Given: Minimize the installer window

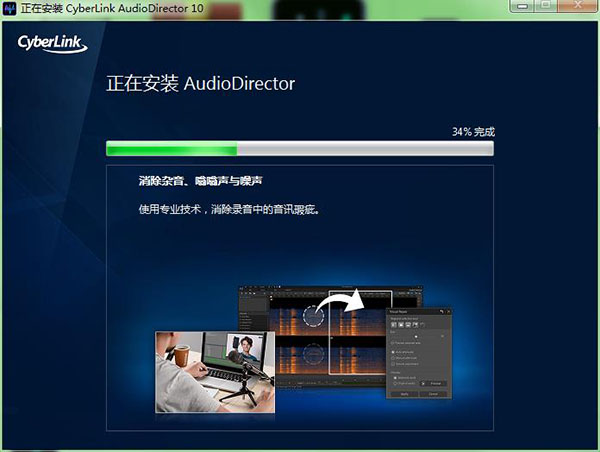Looking at the screenshot, I should tap(523, 6).
